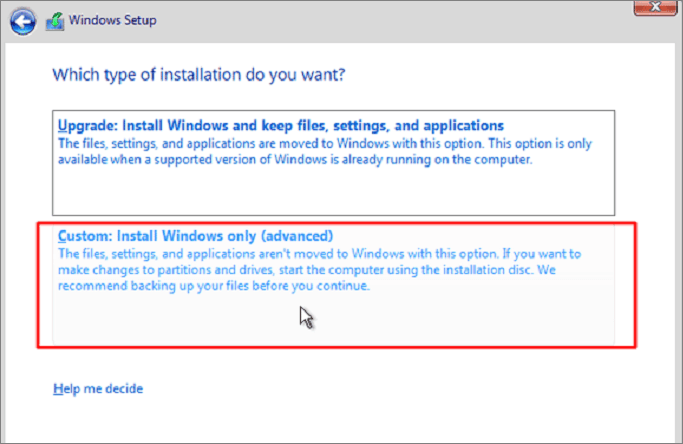Open the Help me decide link
683x444 pixels.
99,387
